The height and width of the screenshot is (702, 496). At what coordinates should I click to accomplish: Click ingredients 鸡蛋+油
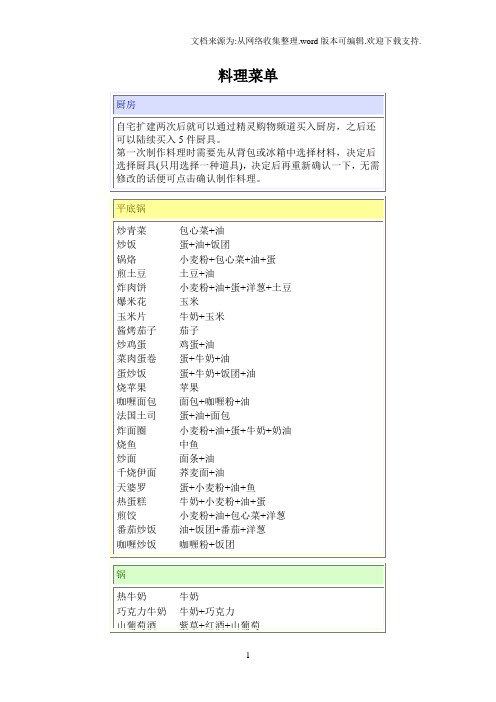pos(197,345)
